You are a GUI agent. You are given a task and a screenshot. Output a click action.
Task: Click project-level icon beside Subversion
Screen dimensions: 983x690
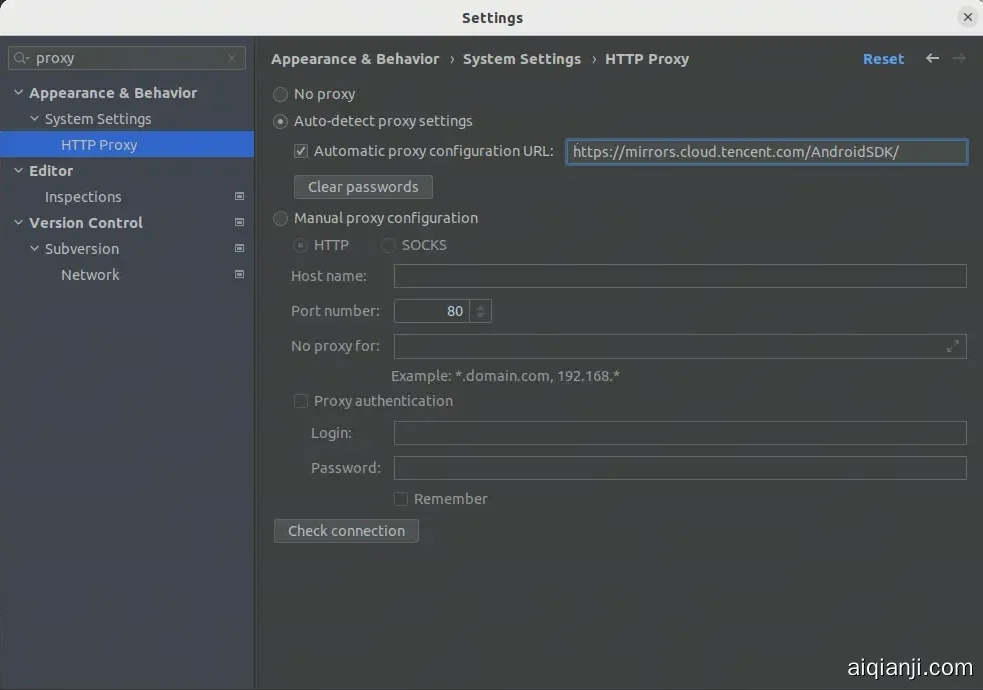239,249
